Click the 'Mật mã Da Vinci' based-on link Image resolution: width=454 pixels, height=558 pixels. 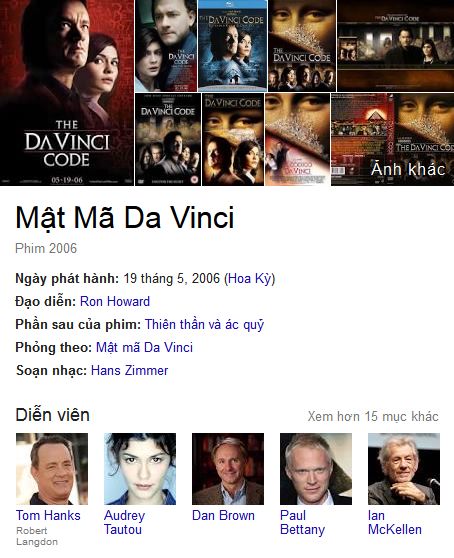[144, 347]
